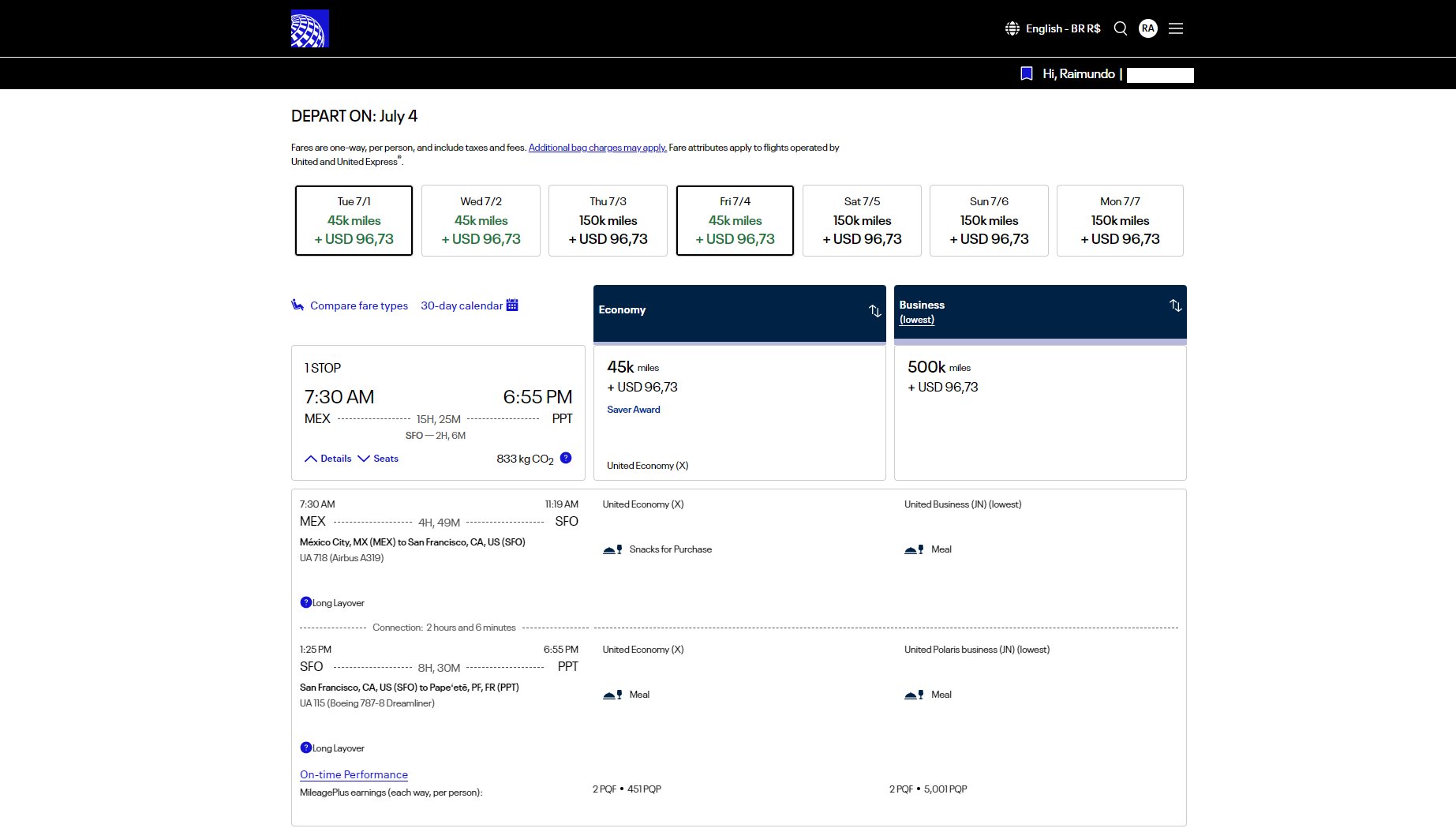Select the Sun 7/6 date tab
The image size is (1456, 832).
point(990,220)
